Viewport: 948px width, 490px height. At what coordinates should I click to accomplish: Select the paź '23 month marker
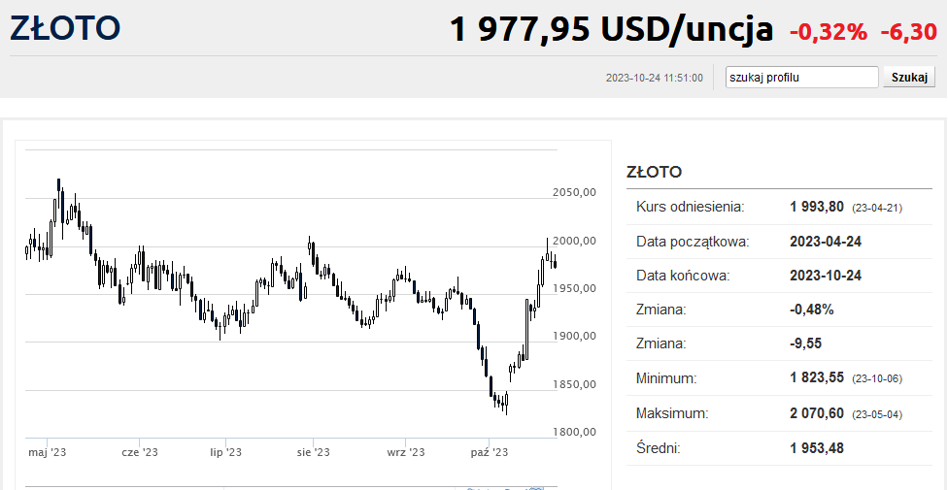click(x=489, y=453)
